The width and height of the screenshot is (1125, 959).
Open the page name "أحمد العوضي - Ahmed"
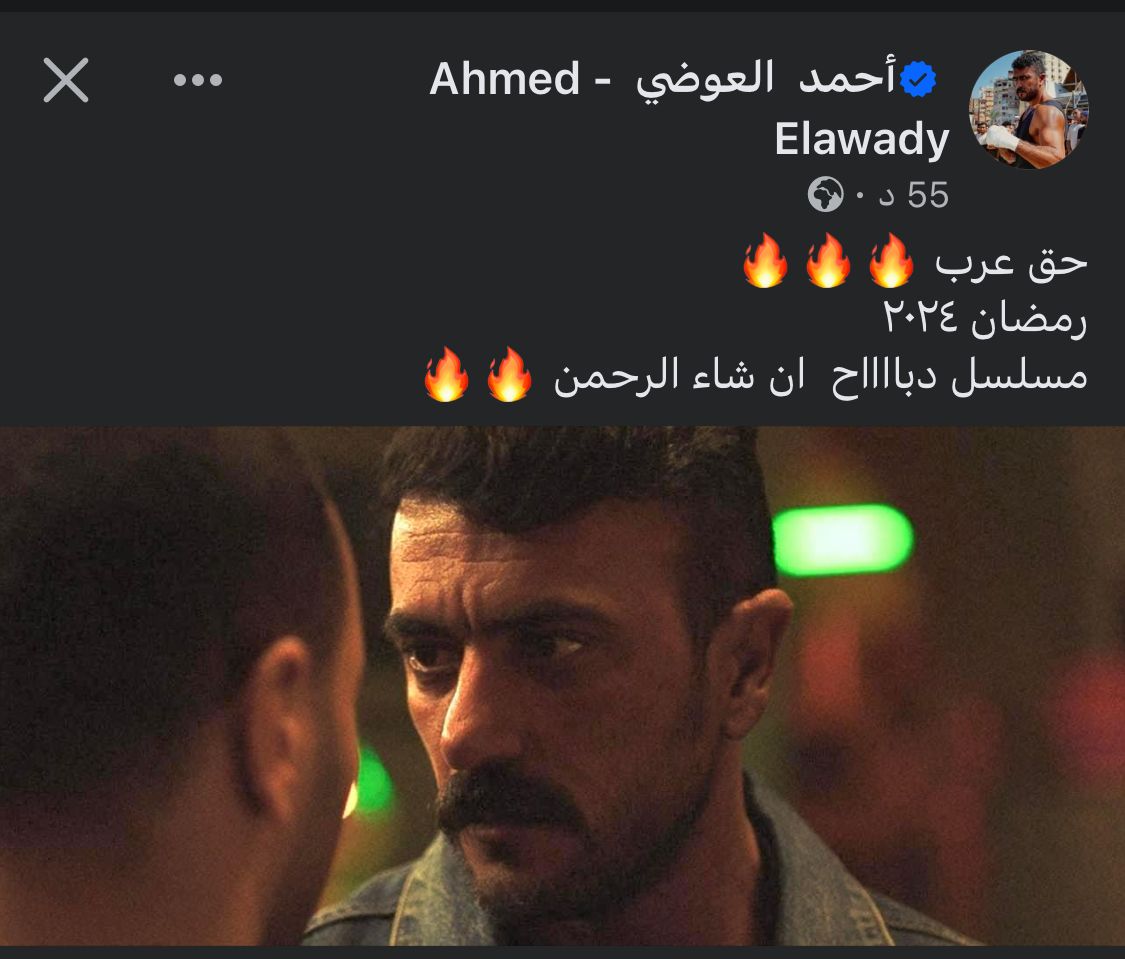(663, 80)
